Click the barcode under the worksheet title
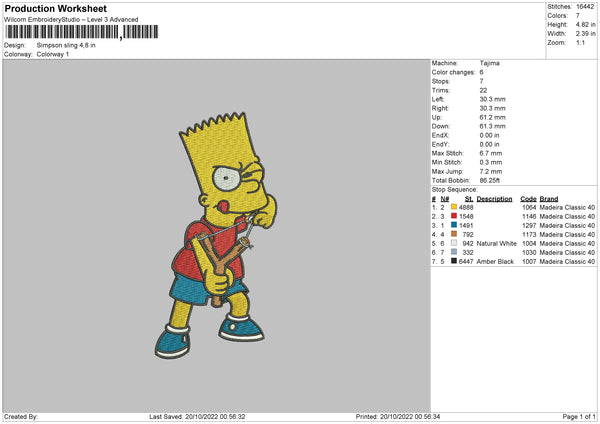Viewport: 600px width, 424px height. (x=81, y=32)
